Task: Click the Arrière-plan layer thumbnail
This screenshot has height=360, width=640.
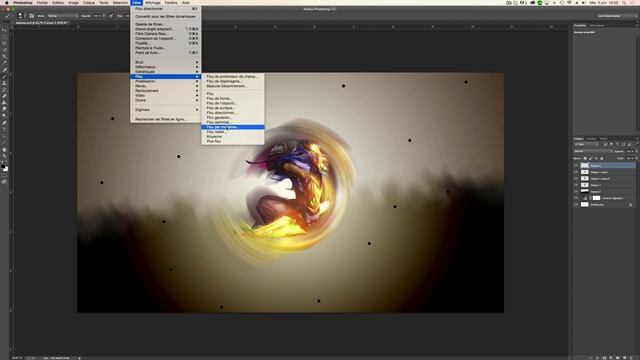Action: pos(584,204)
